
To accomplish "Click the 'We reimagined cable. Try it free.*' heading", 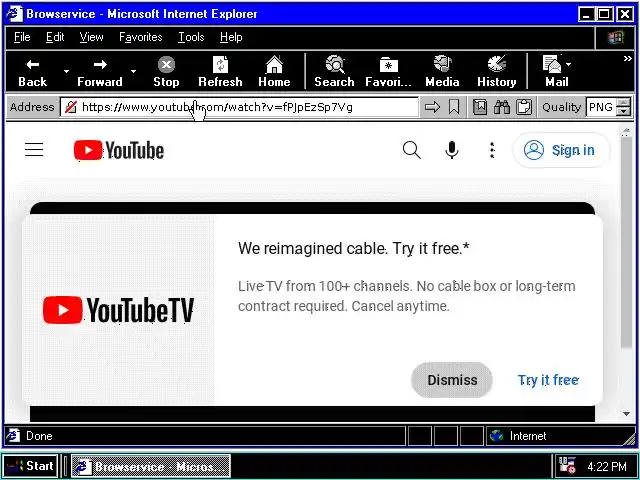I will pyautogui.click(x=353, y=248).
